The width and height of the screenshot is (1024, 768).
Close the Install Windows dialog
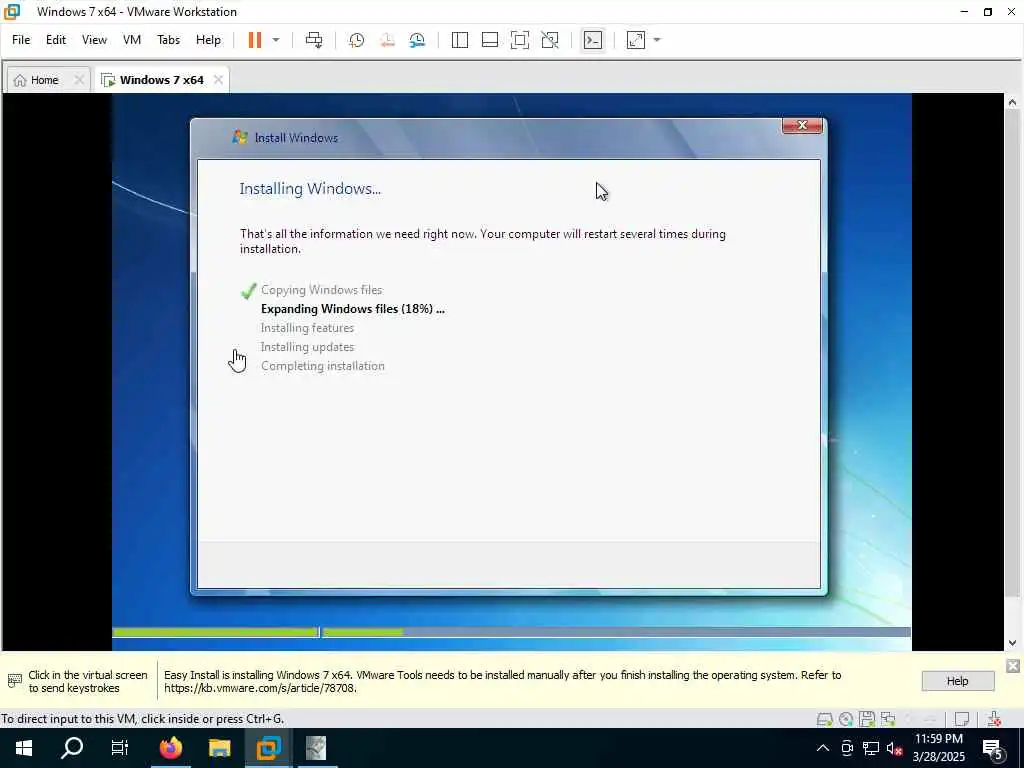pos(802,125)
